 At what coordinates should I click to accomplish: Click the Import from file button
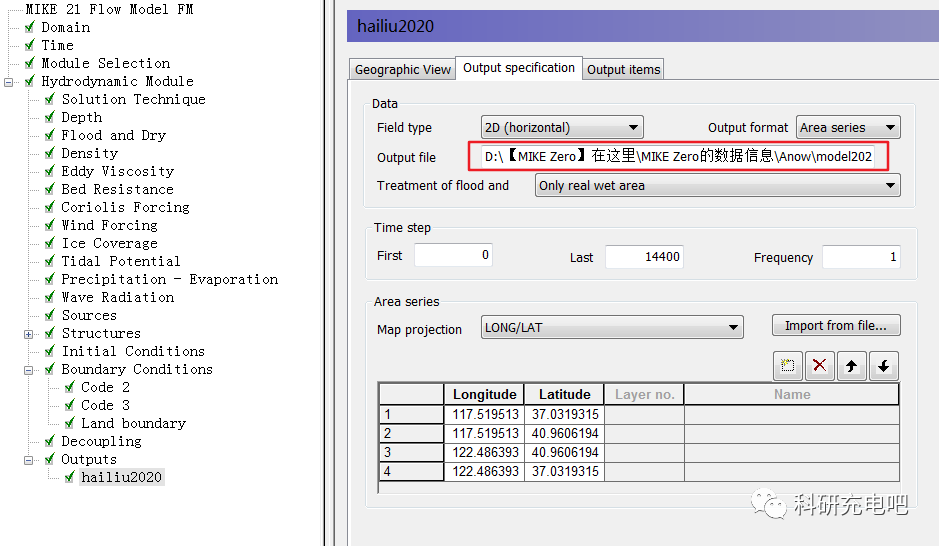coord(836,325)
